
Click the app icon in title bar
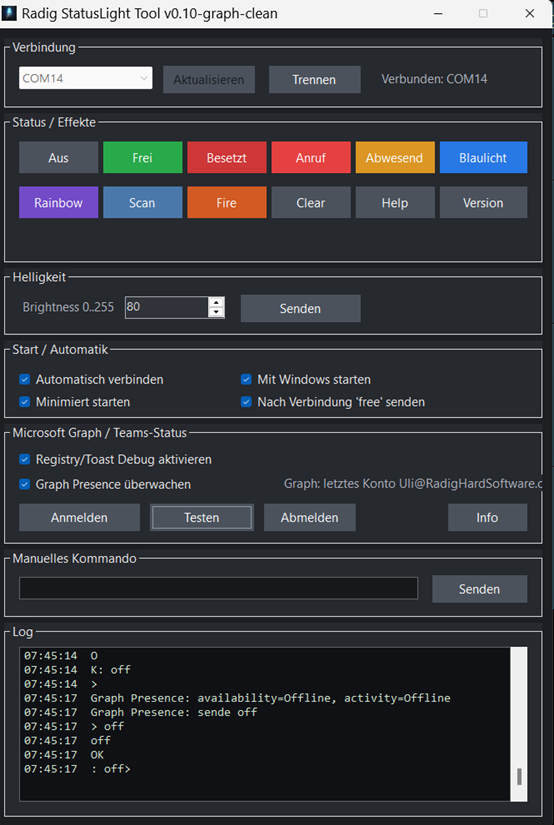click(x=9, y=13)
